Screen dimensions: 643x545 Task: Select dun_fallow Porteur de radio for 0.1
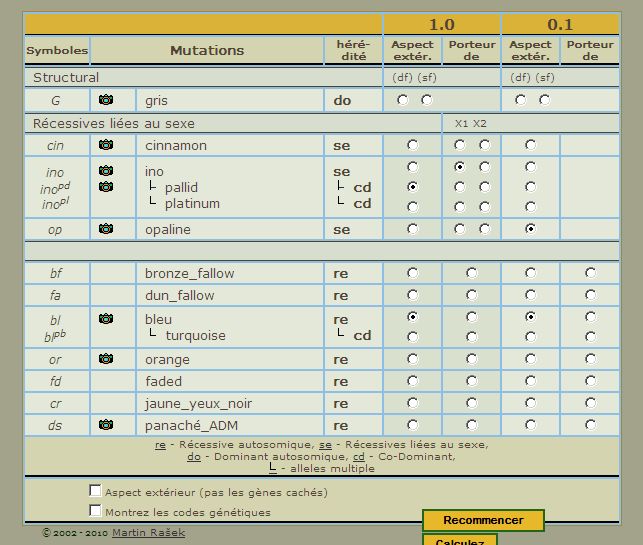pyautogui.click(x=590, y=295)
